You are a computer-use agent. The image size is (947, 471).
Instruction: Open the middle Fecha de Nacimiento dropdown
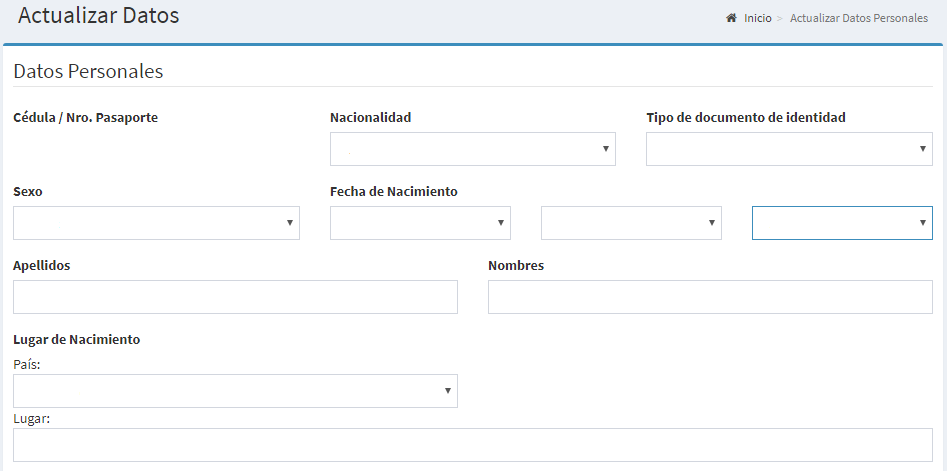631,223
